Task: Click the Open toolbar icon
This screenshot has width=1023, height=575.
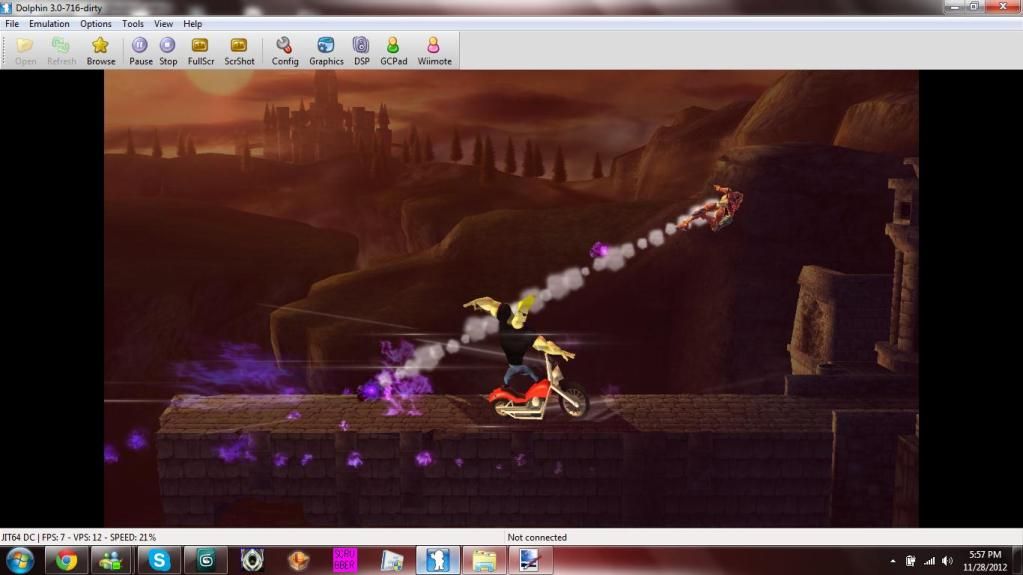Action: click(25, 51)
